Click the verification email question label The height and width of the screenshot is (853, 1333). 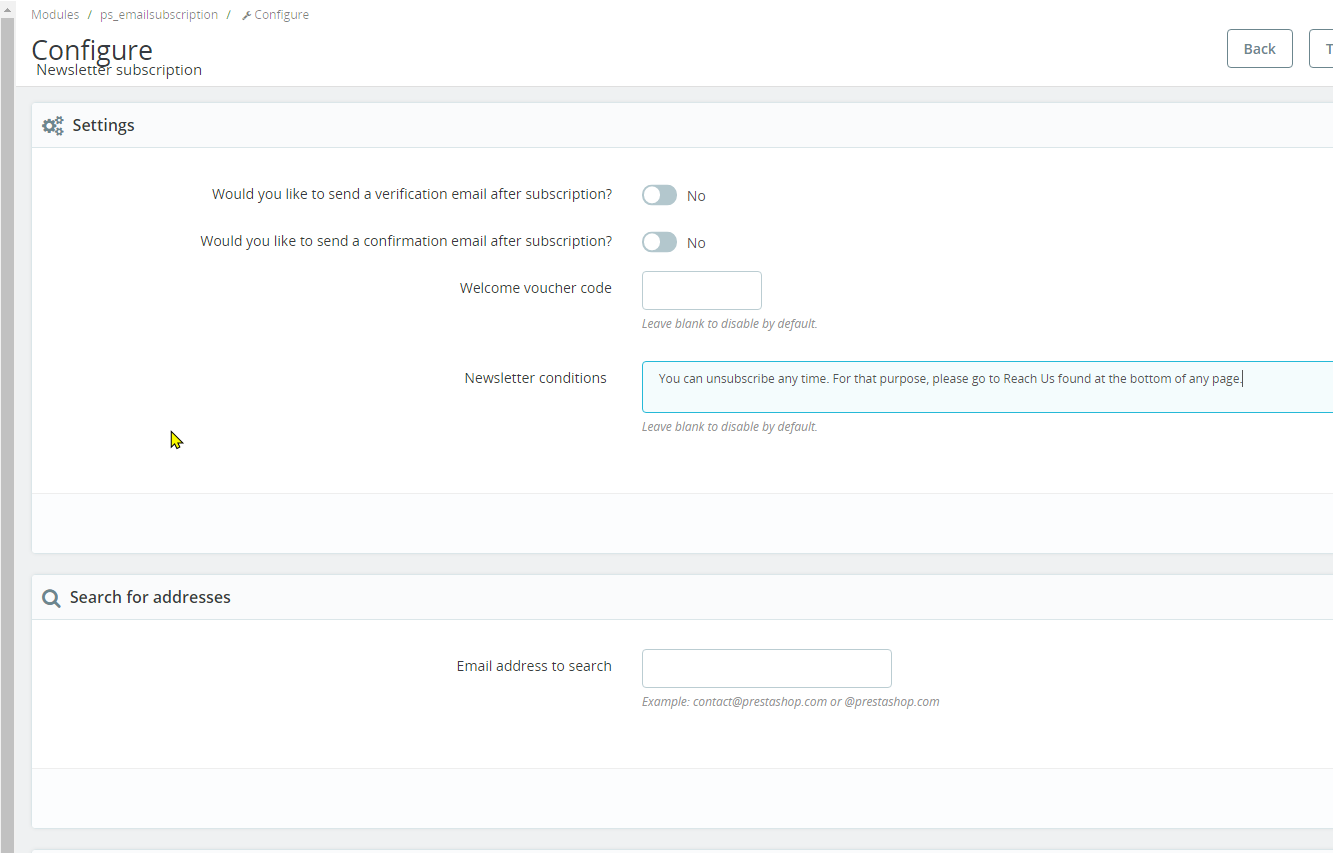click(412, 194)
